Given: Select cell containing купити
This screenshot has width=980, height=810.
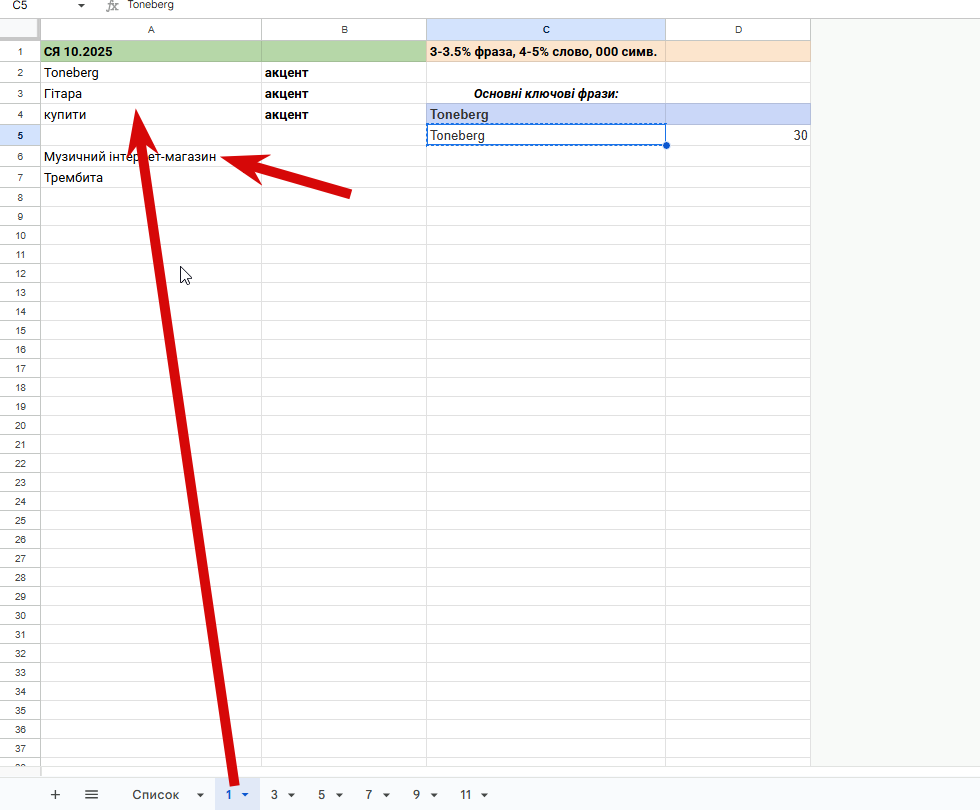Looking at the screenshot, I should point(151,114).
